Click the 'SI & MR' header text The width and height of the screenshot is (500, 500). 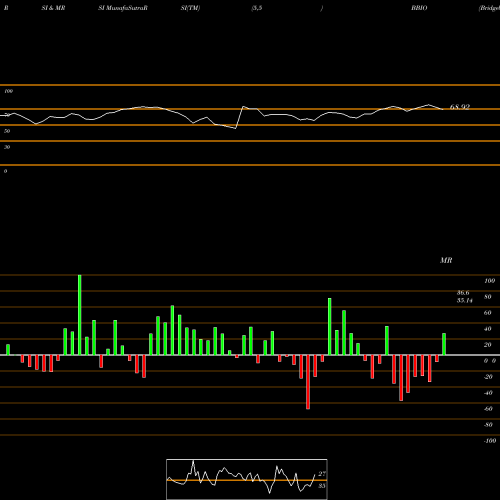point(53,8)
